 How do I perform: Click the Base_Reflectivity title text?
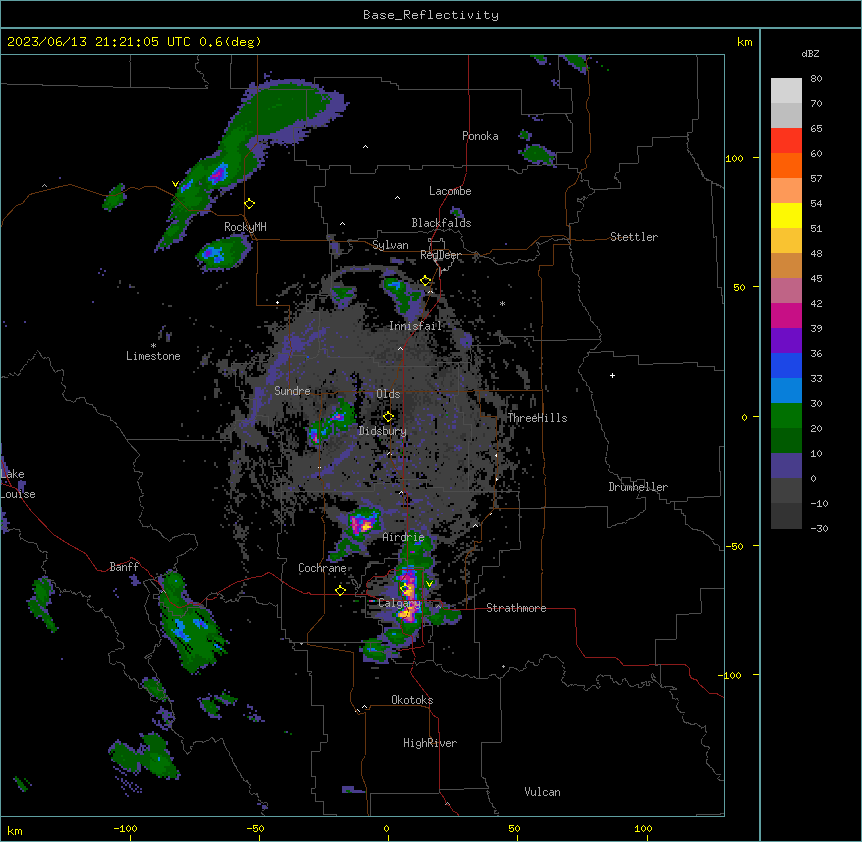coord(430,15)
